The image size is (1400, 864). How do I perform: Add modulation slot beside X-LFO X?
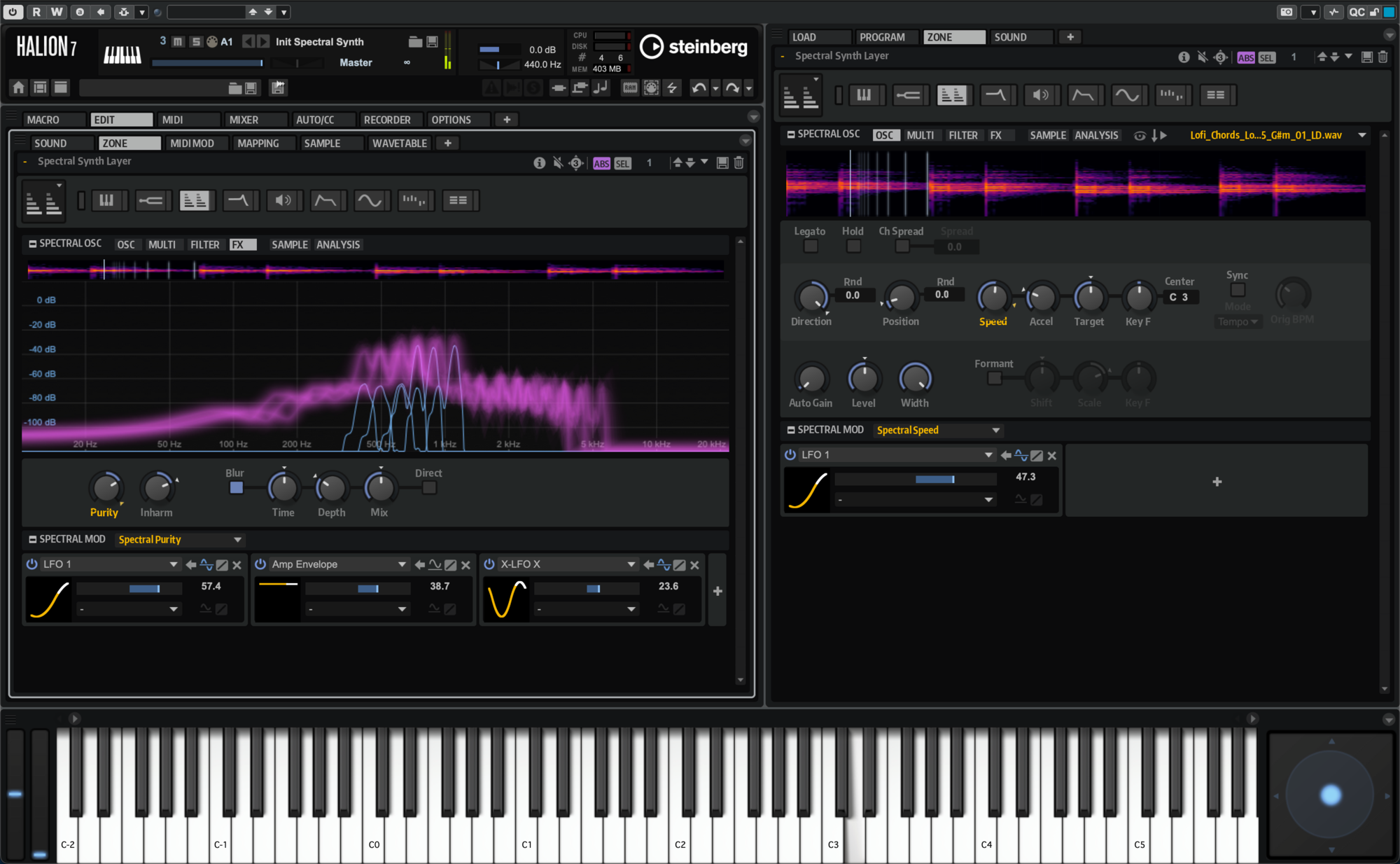[717, 592]
